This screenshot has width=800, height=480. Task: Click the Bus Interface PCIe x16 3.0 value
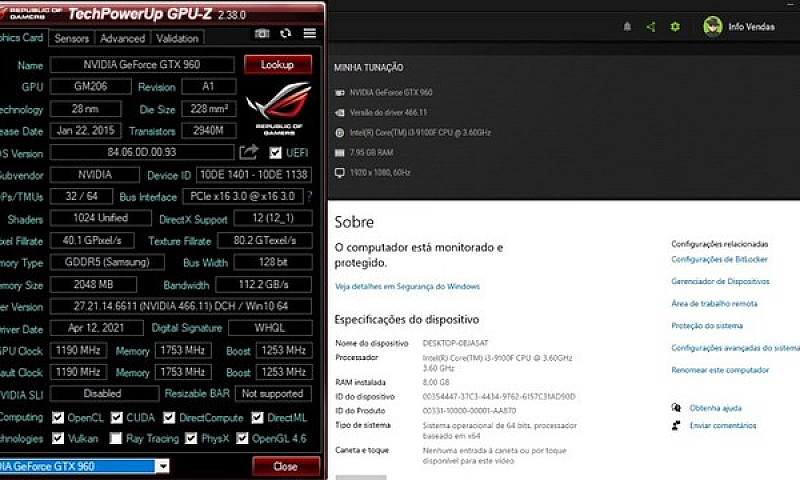(x=242, y=196)
